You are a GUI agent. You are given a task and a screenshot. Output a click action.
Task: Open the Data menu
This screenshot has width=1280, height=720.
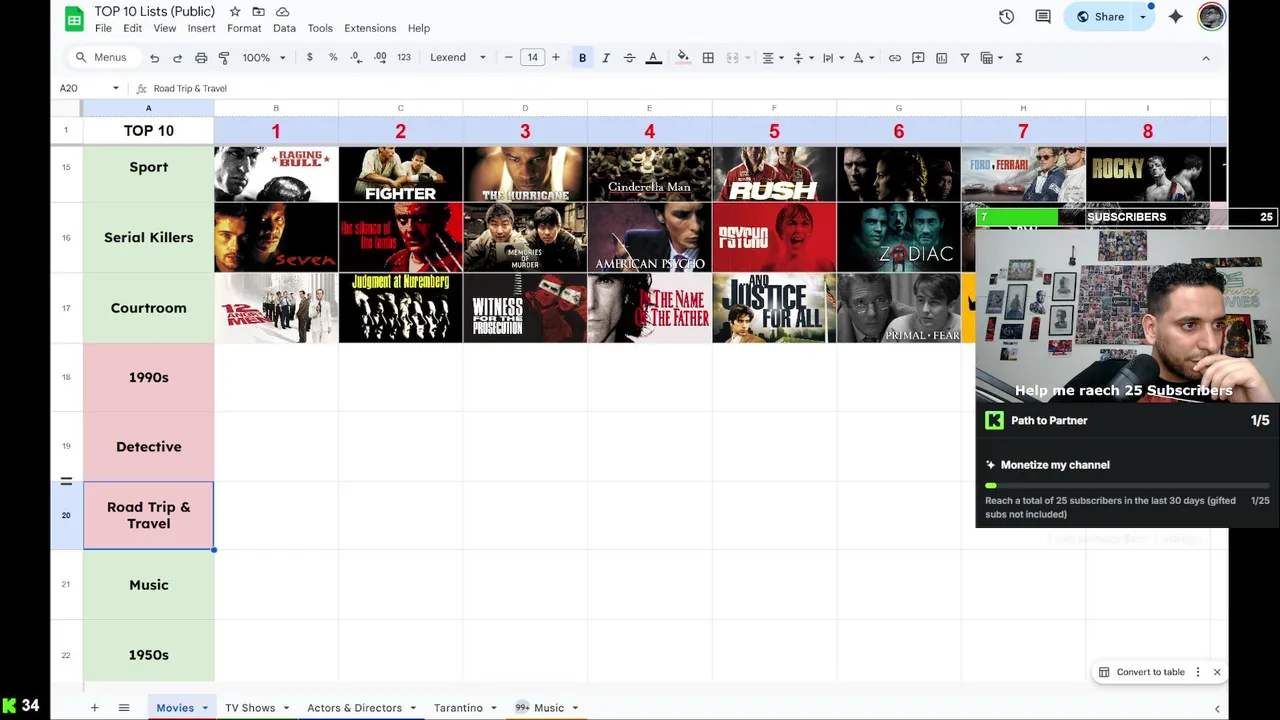(x=284, y=28)
